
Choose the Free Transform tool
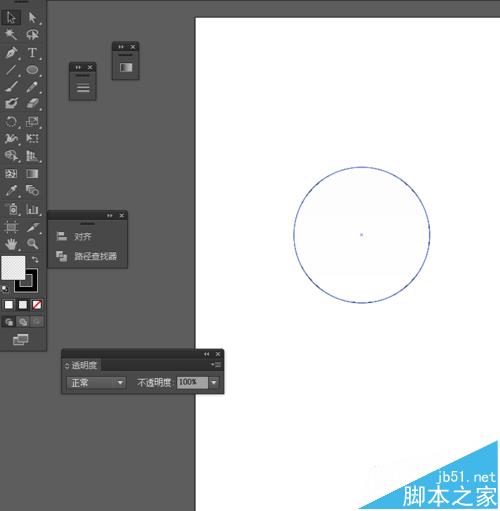[x=32, y=138]
